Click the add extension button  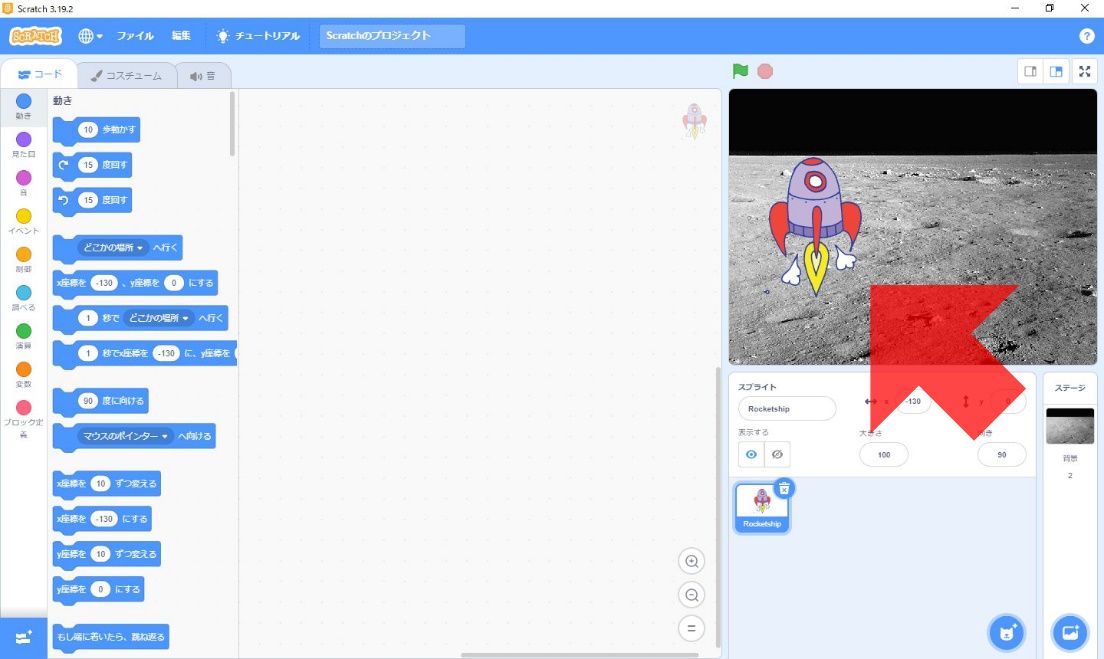(x=23, y=638)
